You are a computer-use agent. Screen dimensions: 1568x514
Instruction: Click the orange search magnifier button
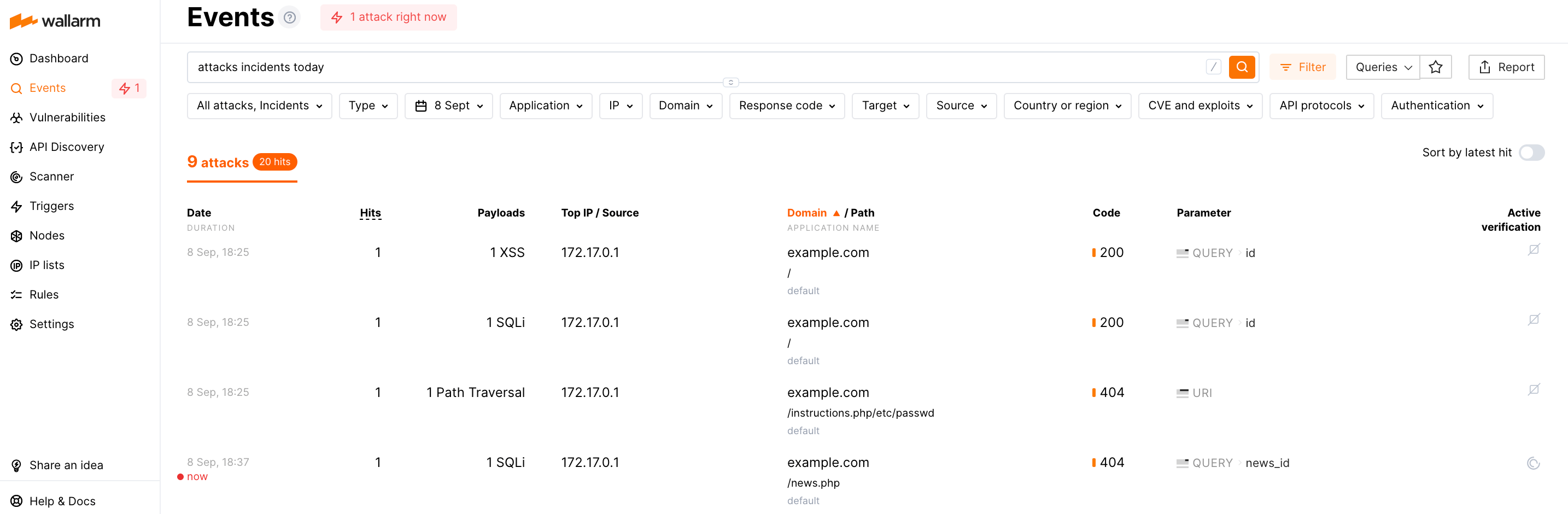(1241, 67)
